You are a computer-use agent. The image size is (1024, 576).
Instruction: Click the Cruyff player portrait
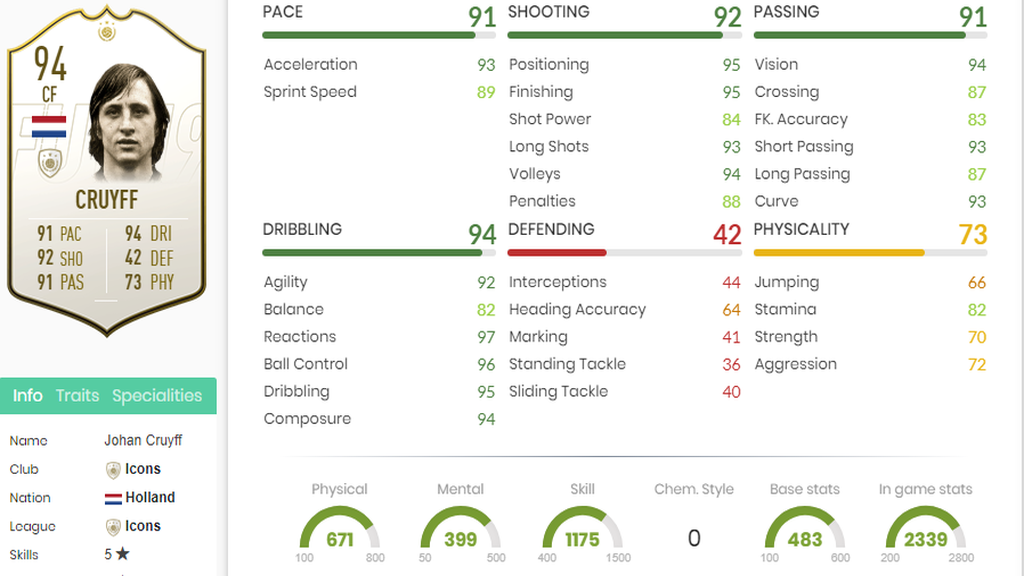tap(129, 122)
